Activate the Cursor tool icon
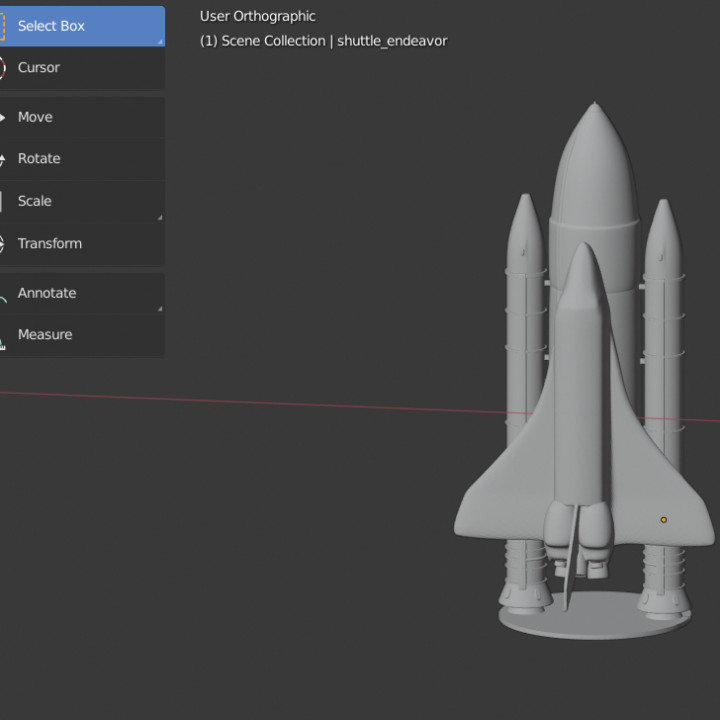This screenshot has height=720, width=720. [3, 68]
